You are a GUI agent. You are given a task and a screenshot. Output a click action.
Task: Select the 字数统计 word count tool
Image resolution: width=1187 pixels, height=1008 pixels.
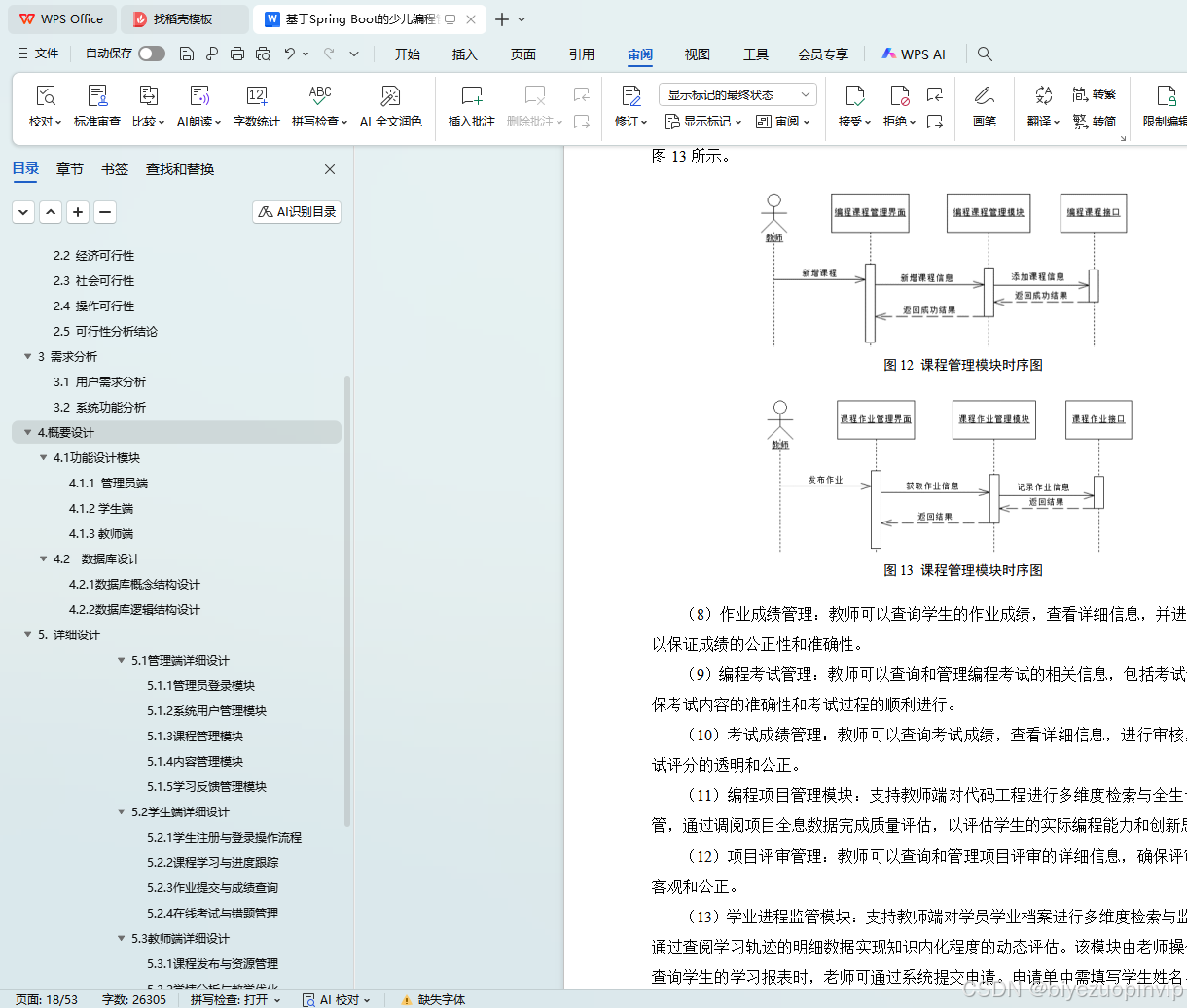coord(256,105)
